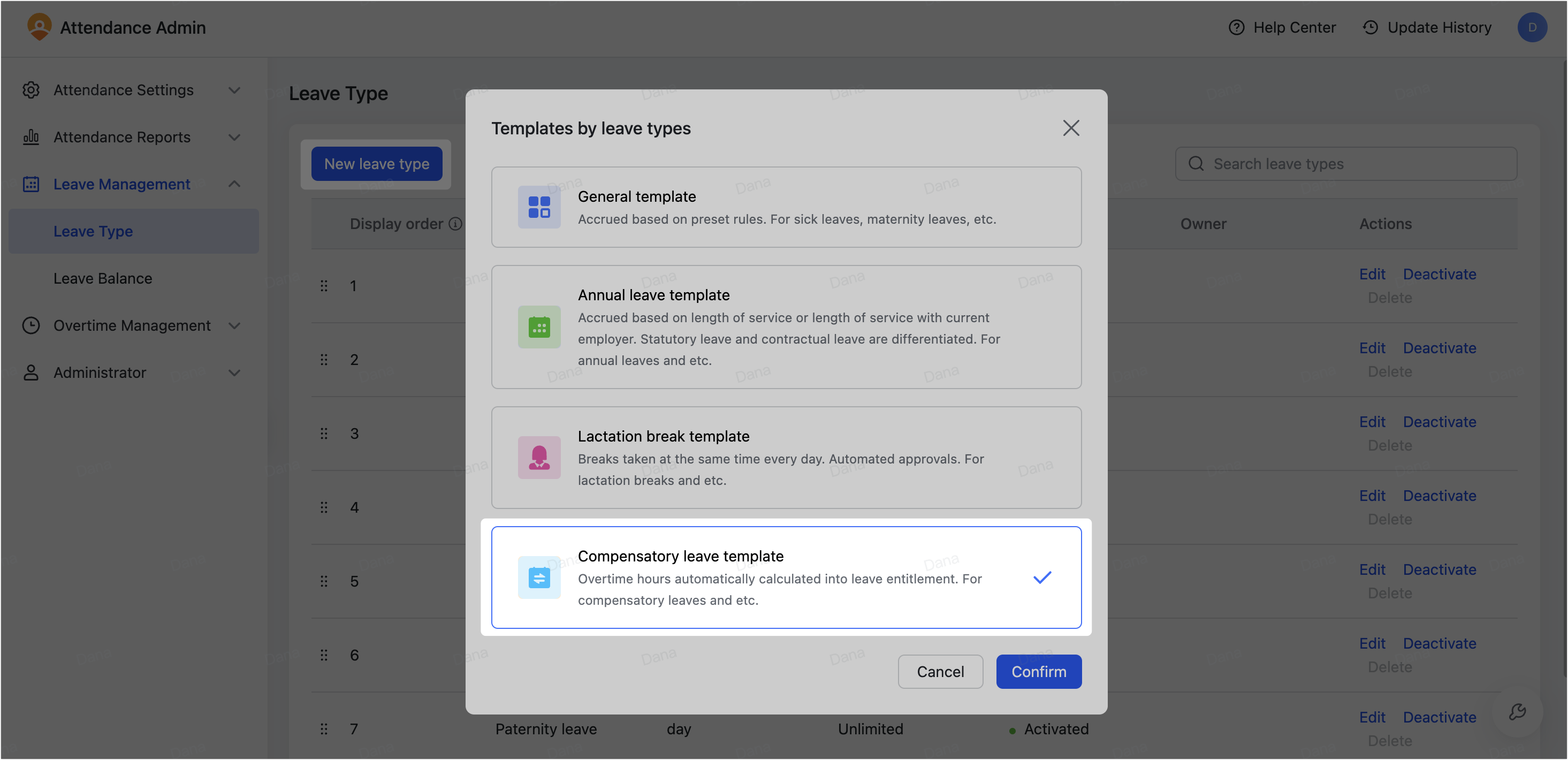Viewport: 1568px width, 760px height.
Task: Open the Attendance Settings gear icon
Action: 31,89
